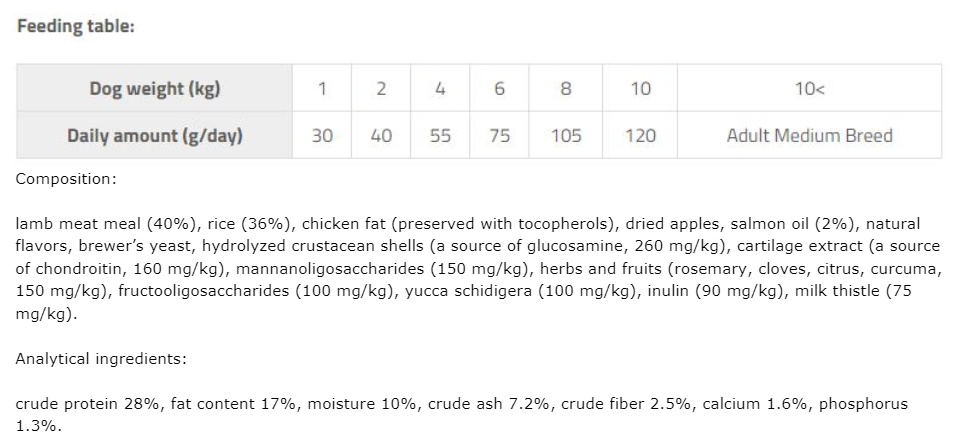This screenshot has width=960, height=448.
Task: Click the 8 kg dog weight cell
Action: tap(566, 88)
